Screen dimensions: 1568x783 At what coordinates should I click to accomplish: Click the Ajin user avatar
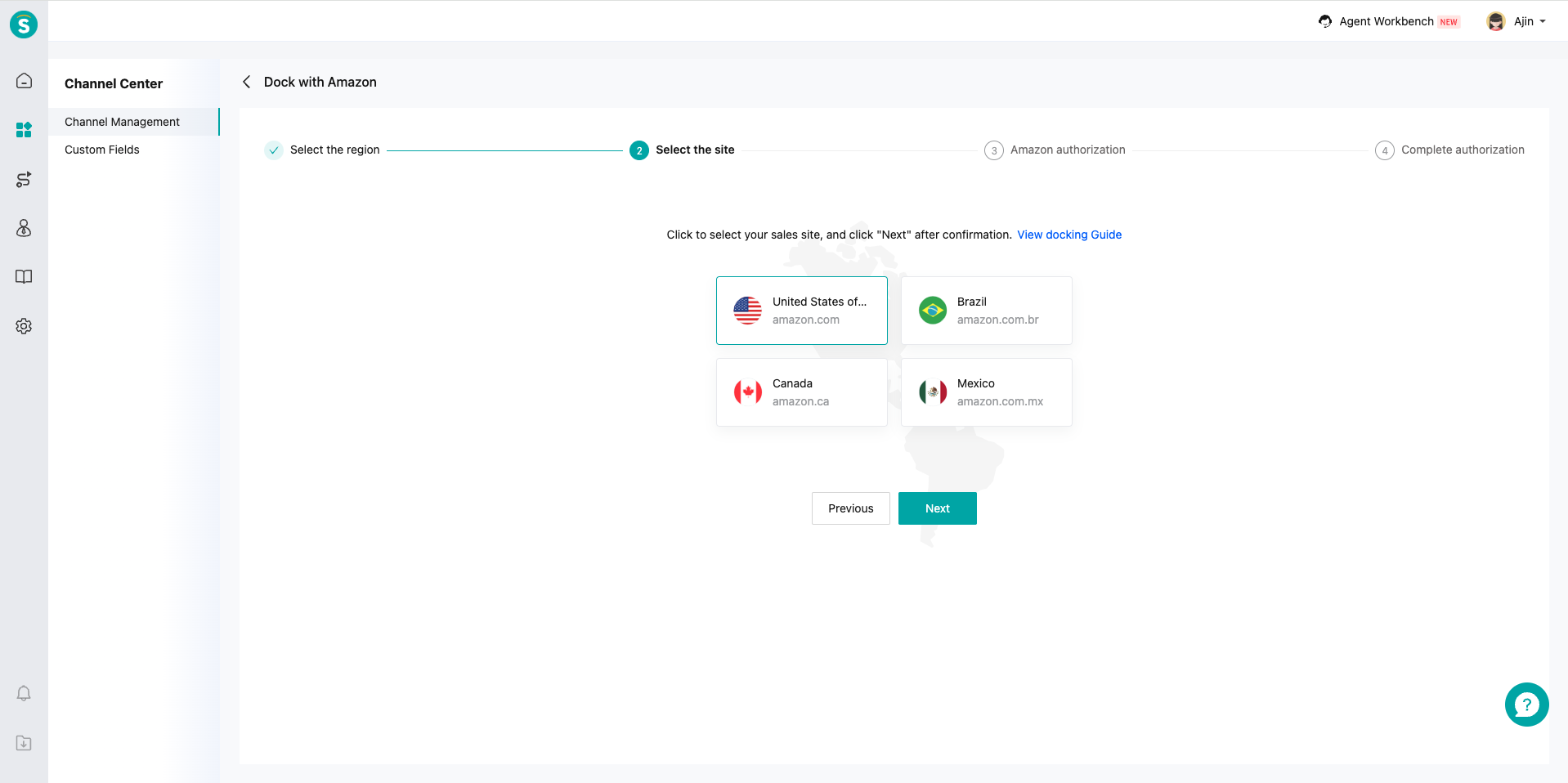pos(1496,21)
